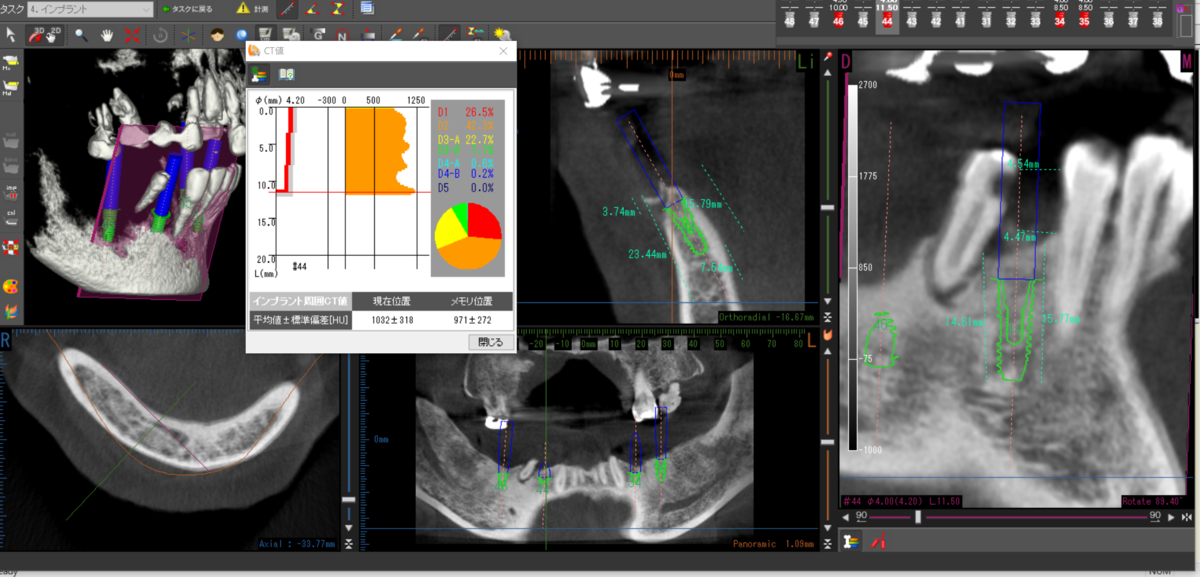
Task: Open the blue list window icon
Action: coord(367,8)
